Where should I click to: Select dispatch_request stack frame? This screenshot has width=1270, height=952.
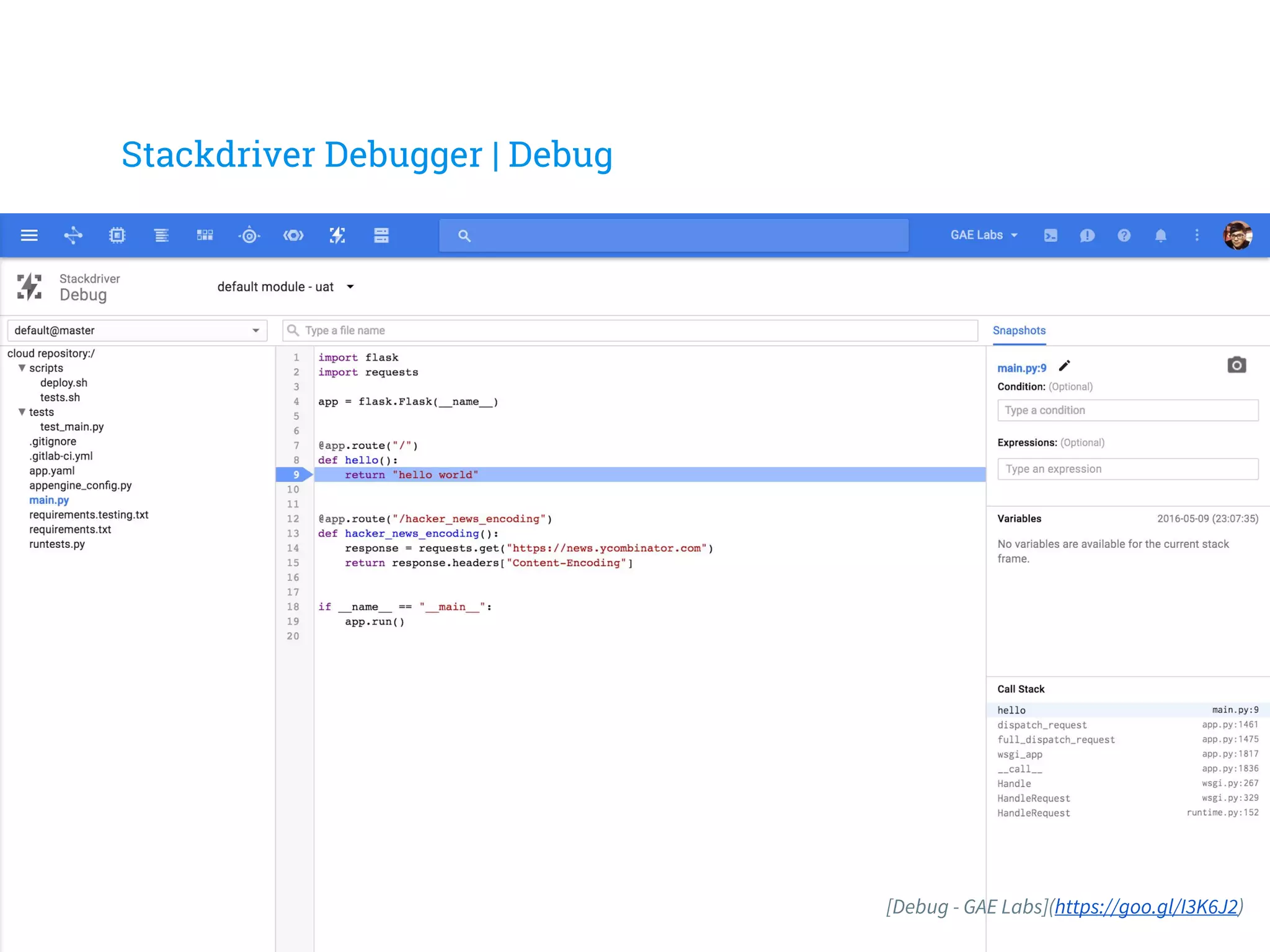1127,725
